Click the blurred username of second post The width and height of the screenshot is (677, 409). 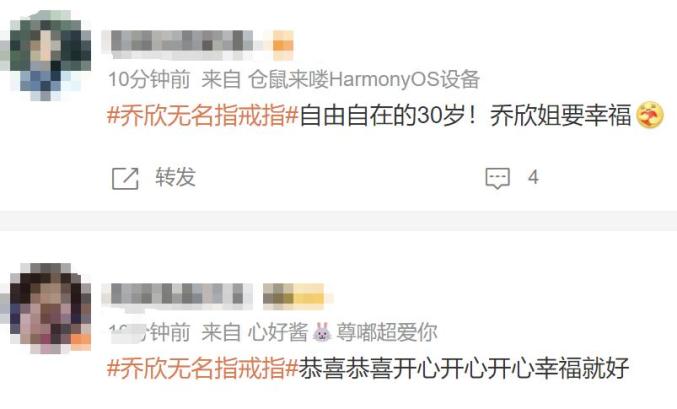[x=178, y=296]
